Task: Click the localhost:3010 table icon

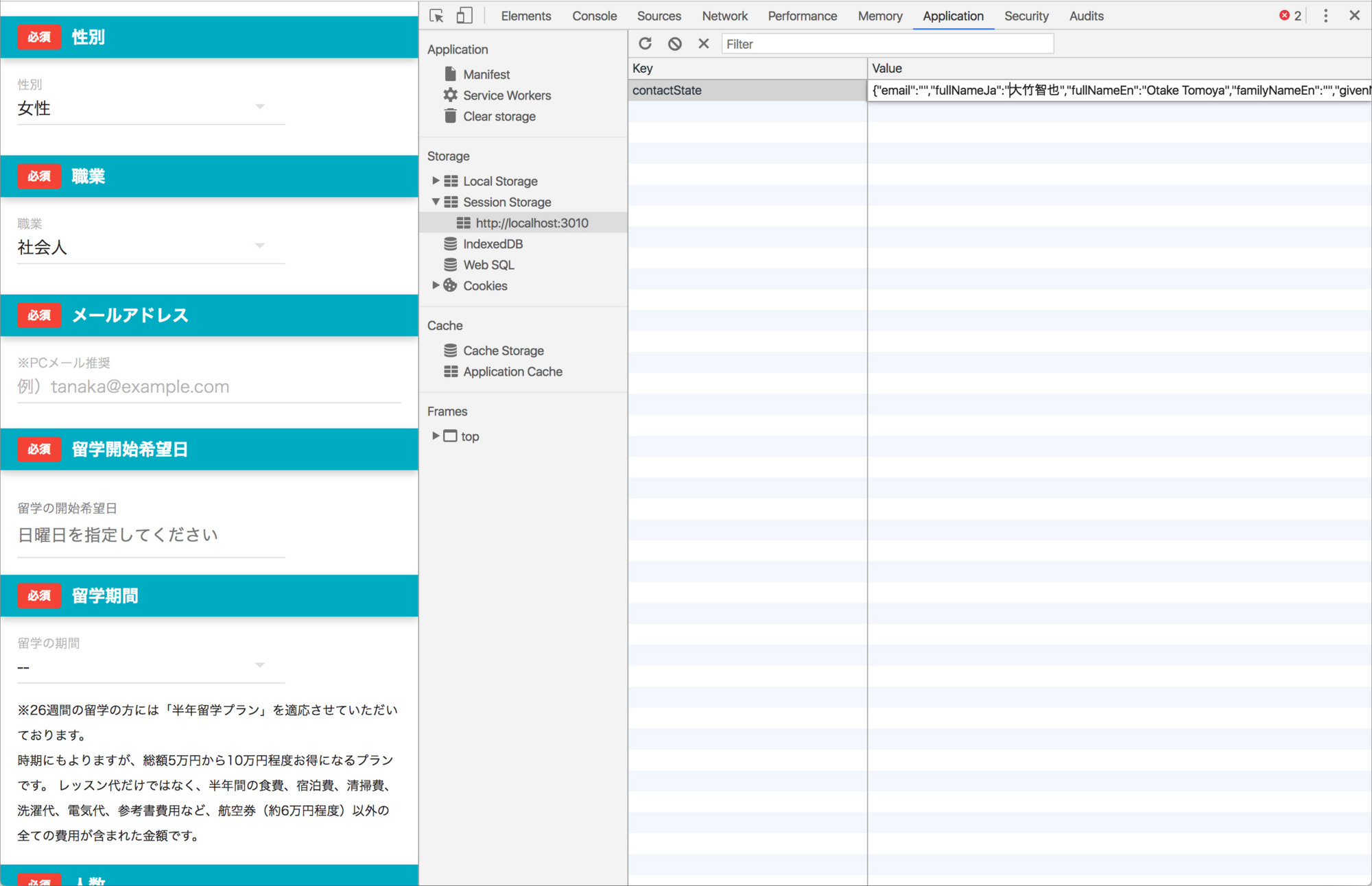Action: pos(464,223)
